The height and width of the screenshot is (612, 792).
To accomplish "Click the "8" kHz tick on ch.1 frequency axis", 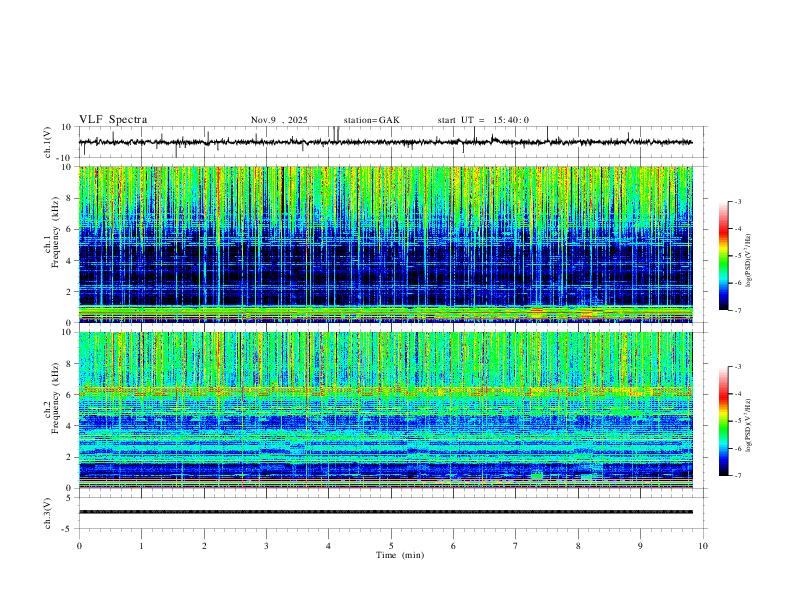I will (69, 198).
